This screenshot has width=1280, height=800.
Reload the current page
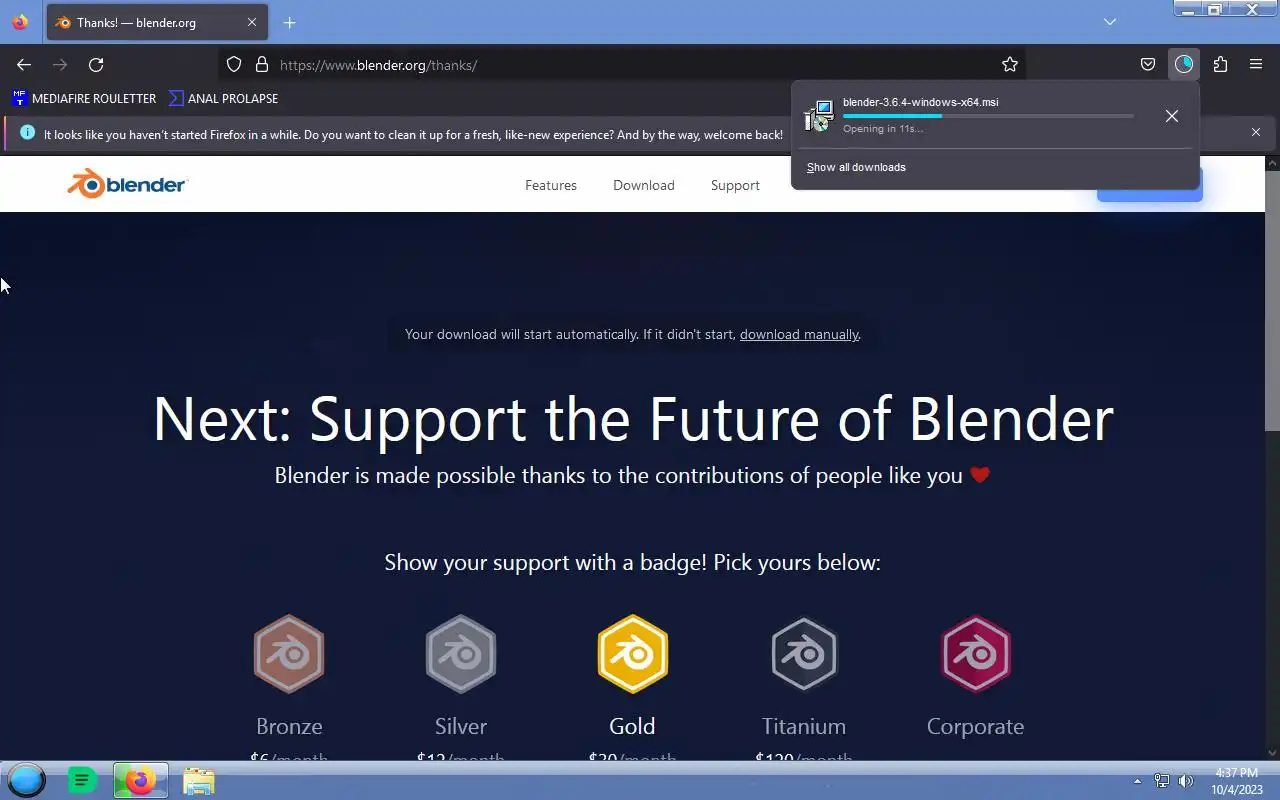(96, 64)
